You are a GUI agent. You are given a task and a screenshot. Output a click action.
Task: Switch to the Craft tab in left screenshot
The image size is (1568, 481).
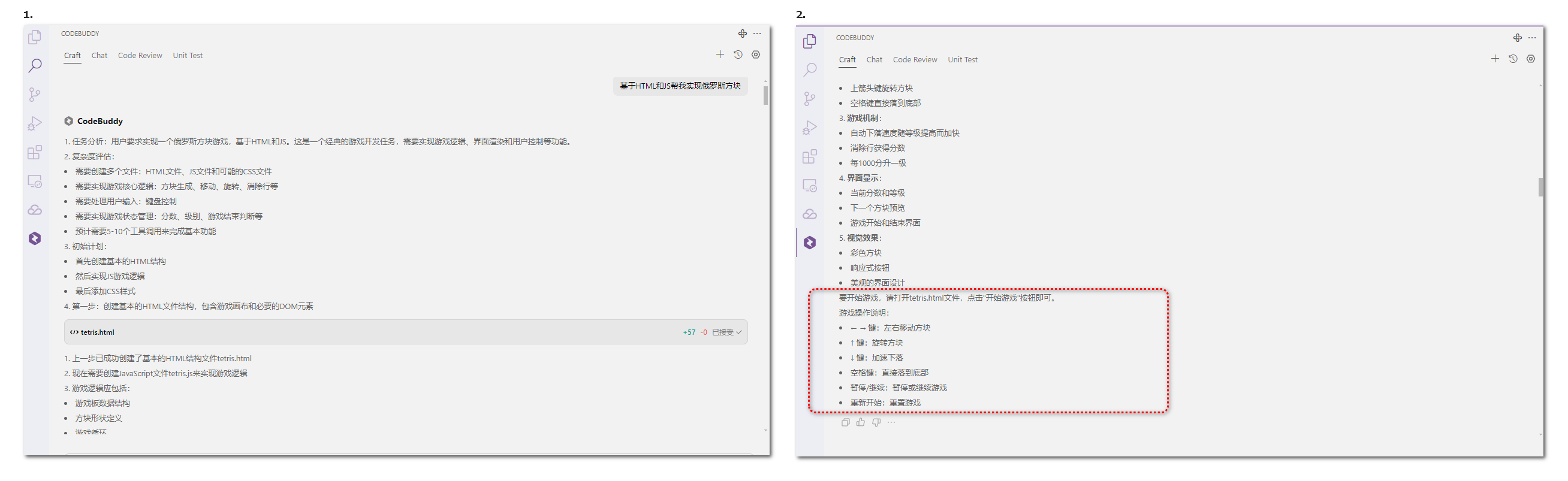coord(73,55)
